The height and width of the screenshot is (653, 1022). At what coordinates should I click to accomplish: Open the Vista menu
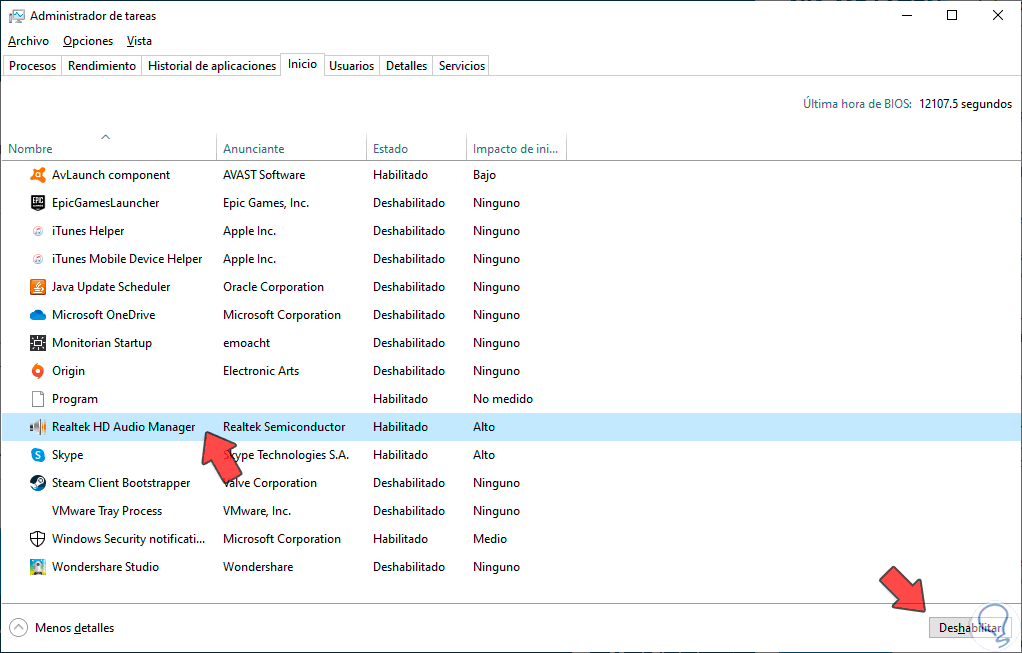click(139, 41)
